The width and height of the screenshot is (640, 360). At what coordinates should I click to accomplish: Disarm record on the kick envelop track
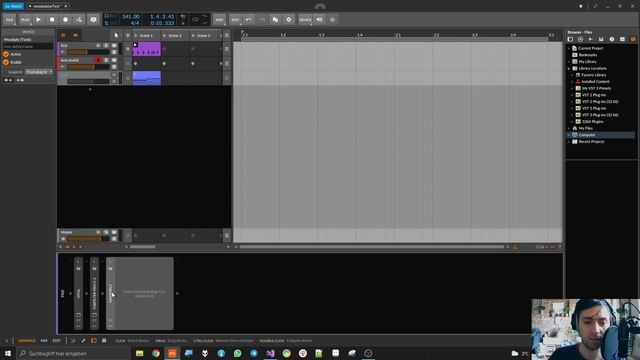click(x=98, y=60)
